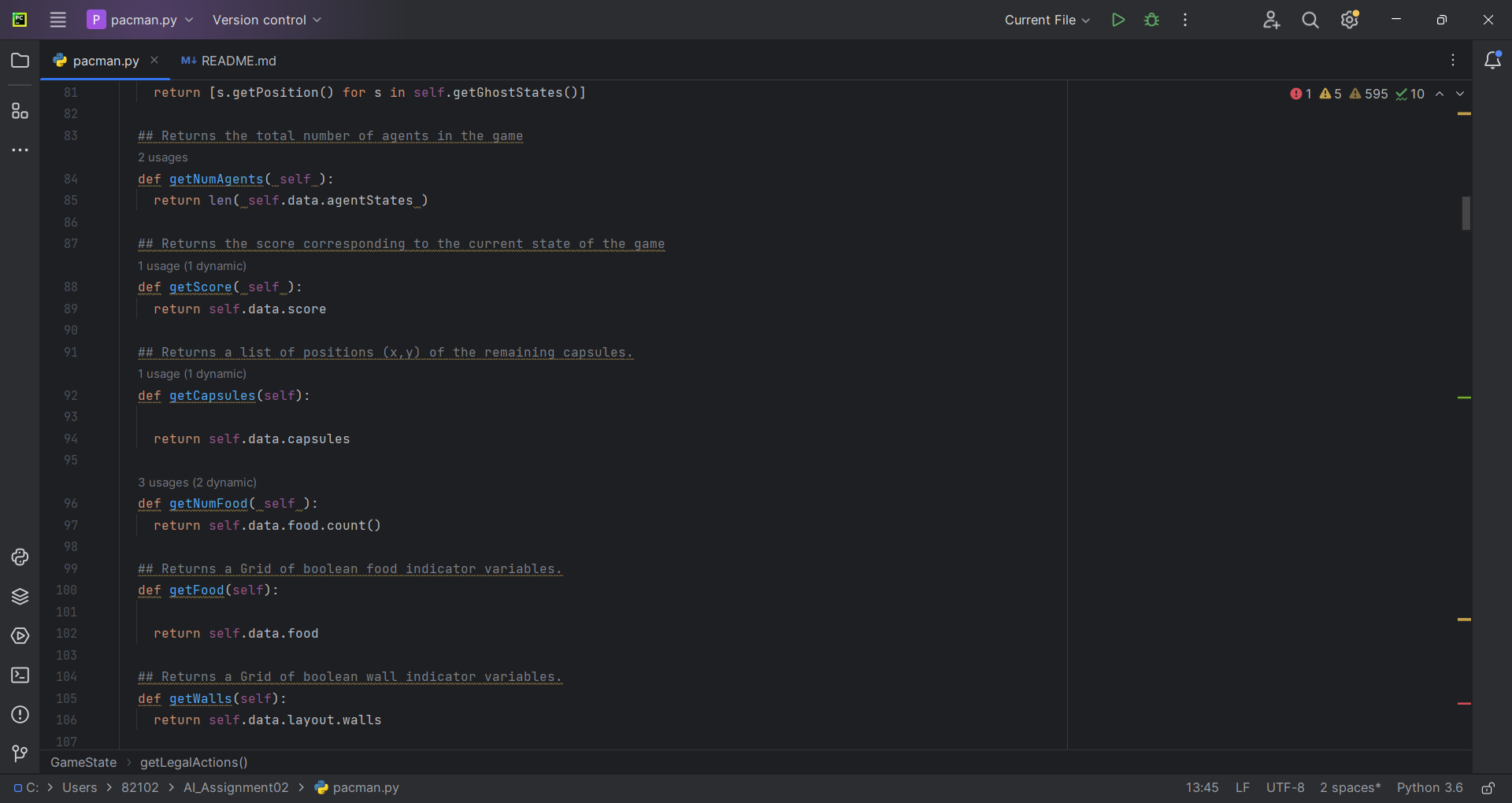Open the main menu hamburger

[x=57, y=20]
